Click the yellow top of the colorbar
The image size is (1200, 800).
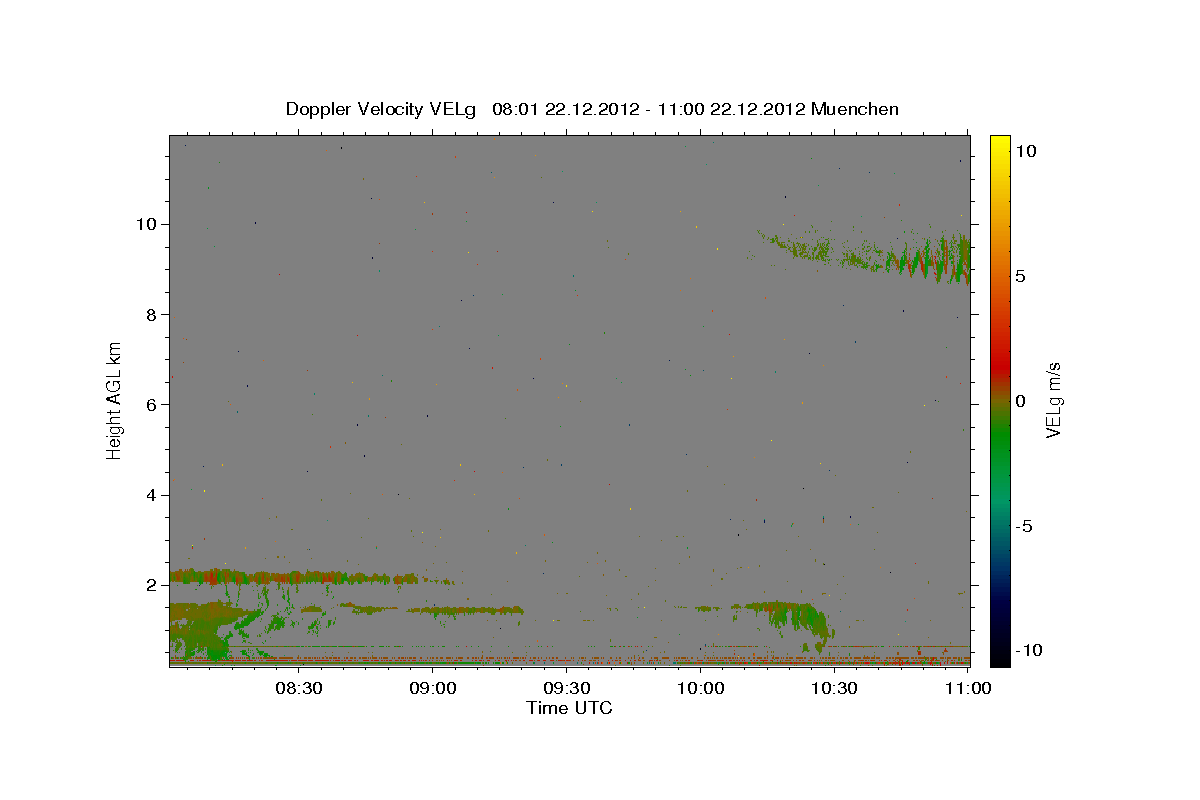(x=1000, y=145)
